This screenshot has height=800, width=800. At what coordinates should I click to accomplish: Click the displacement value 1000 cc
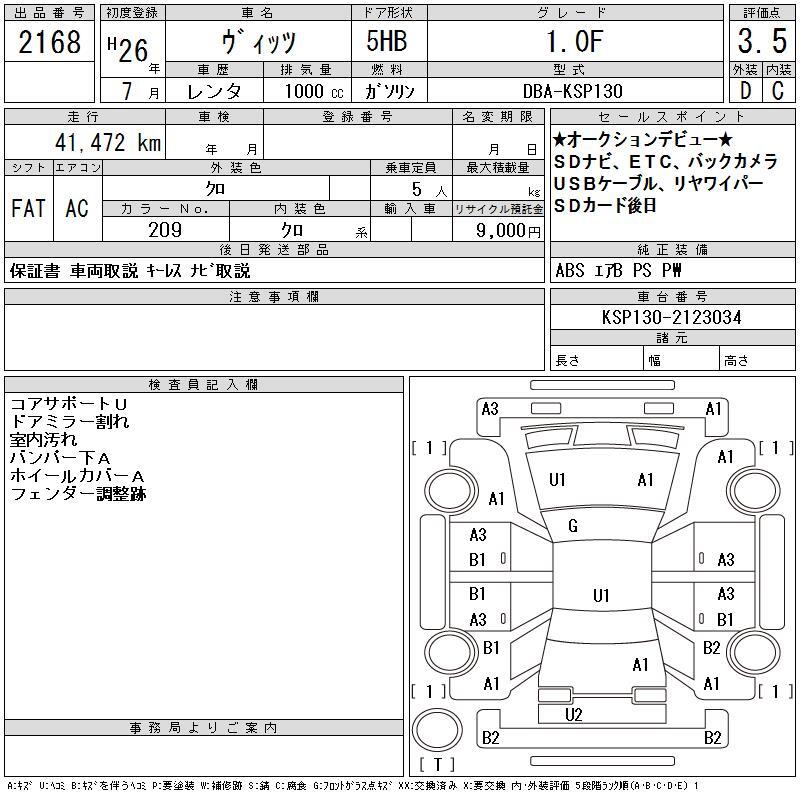pyautogui.click(x=314, y=91)
